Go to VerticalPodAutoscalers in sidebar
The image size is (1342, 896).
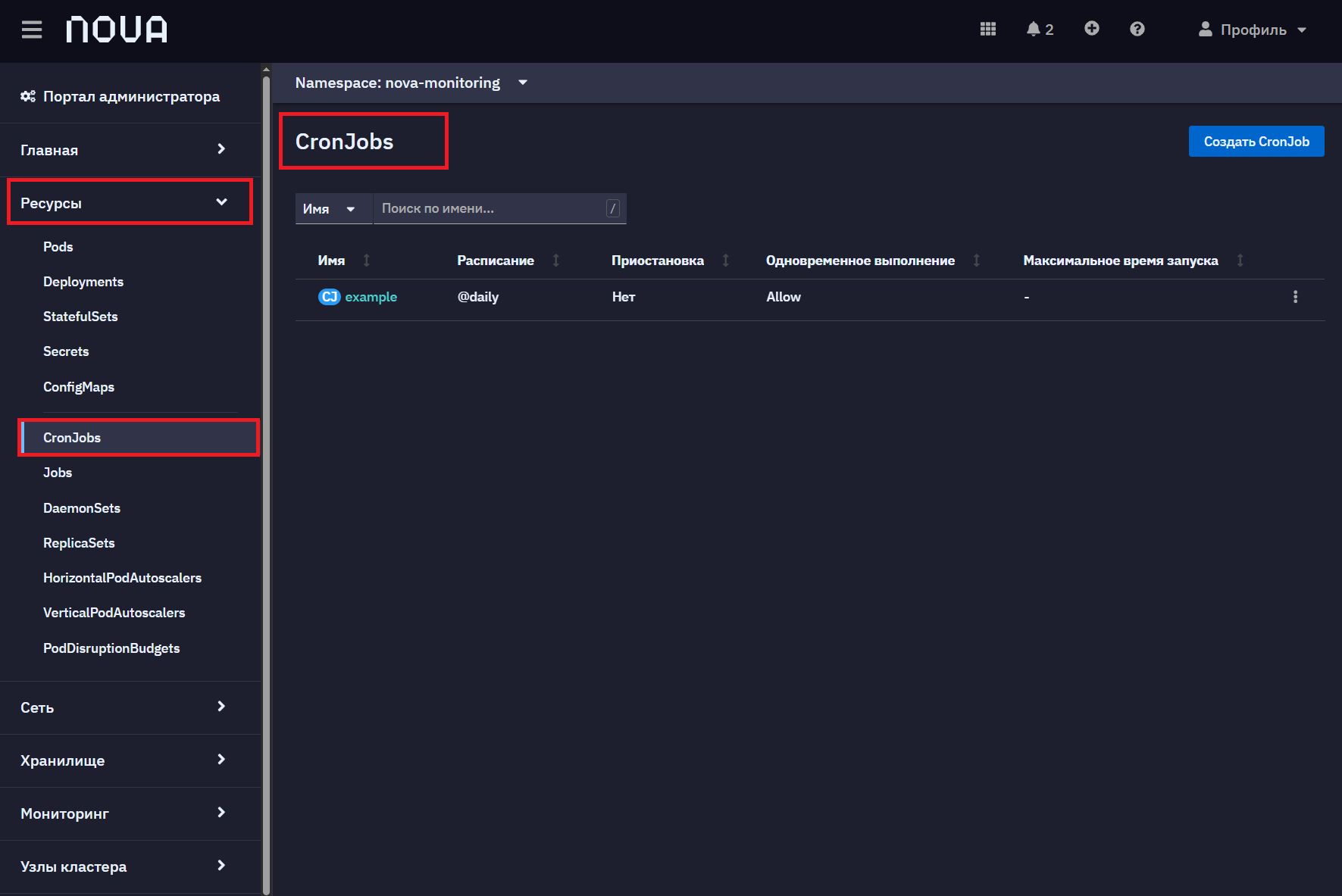114,613
